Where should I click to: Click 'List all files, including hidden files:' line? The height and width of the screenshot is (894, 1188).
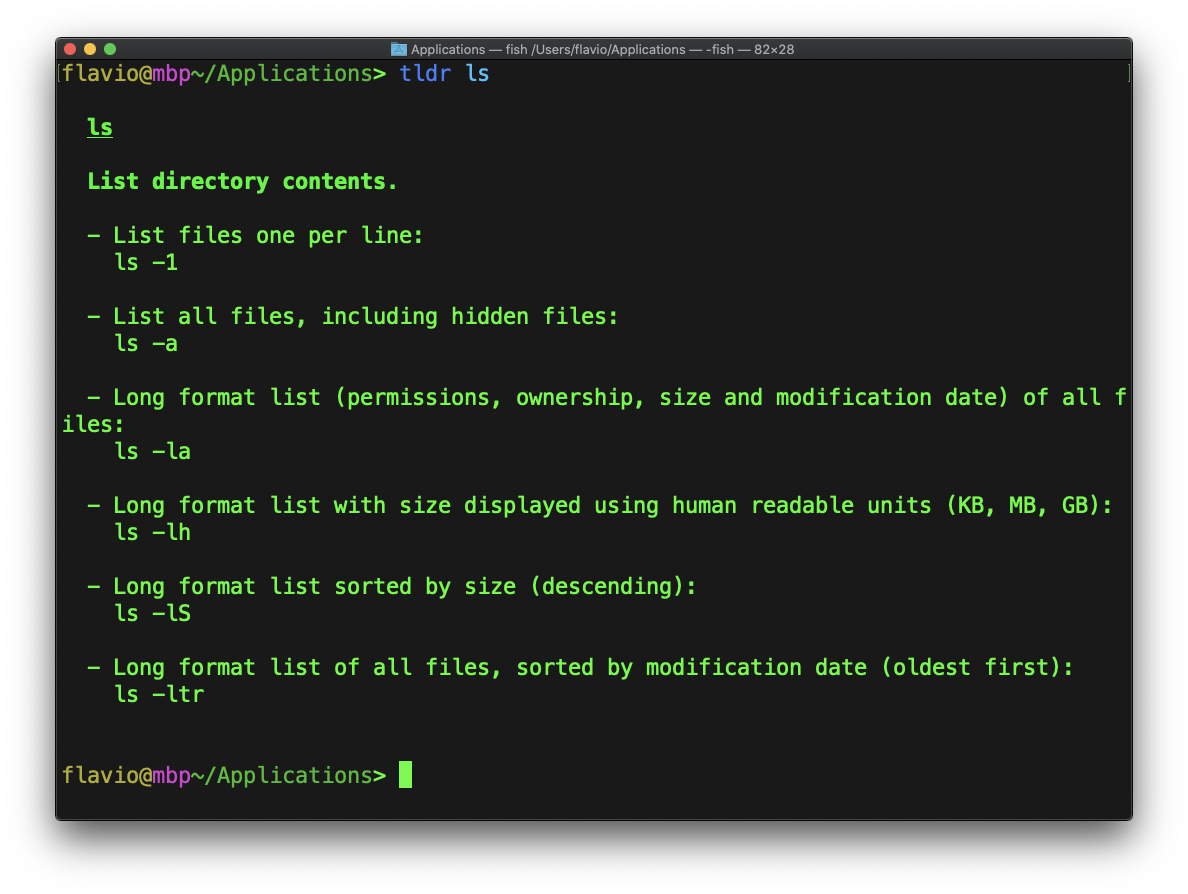(x=365, y=317)
